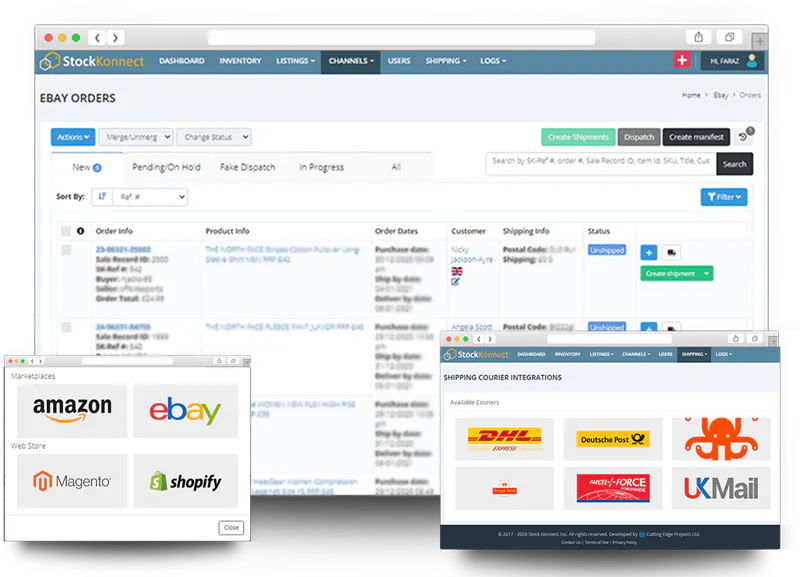Click the Dispatch button
Viewport: 800px width, 577px height.
(x=639, y=137)
